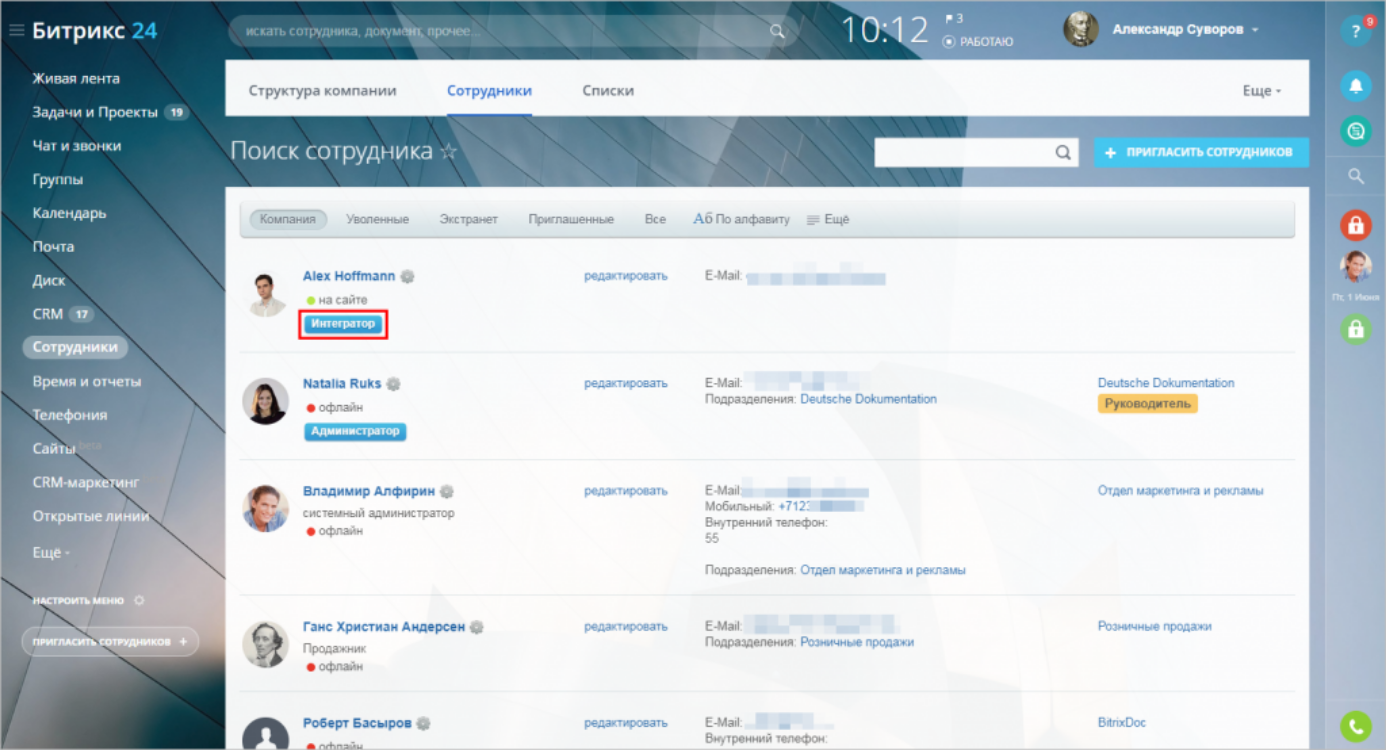This screenshot has height=750, width=1386.
Task: Select the Приглашенные filter
Action: click(x=571, y=219)
